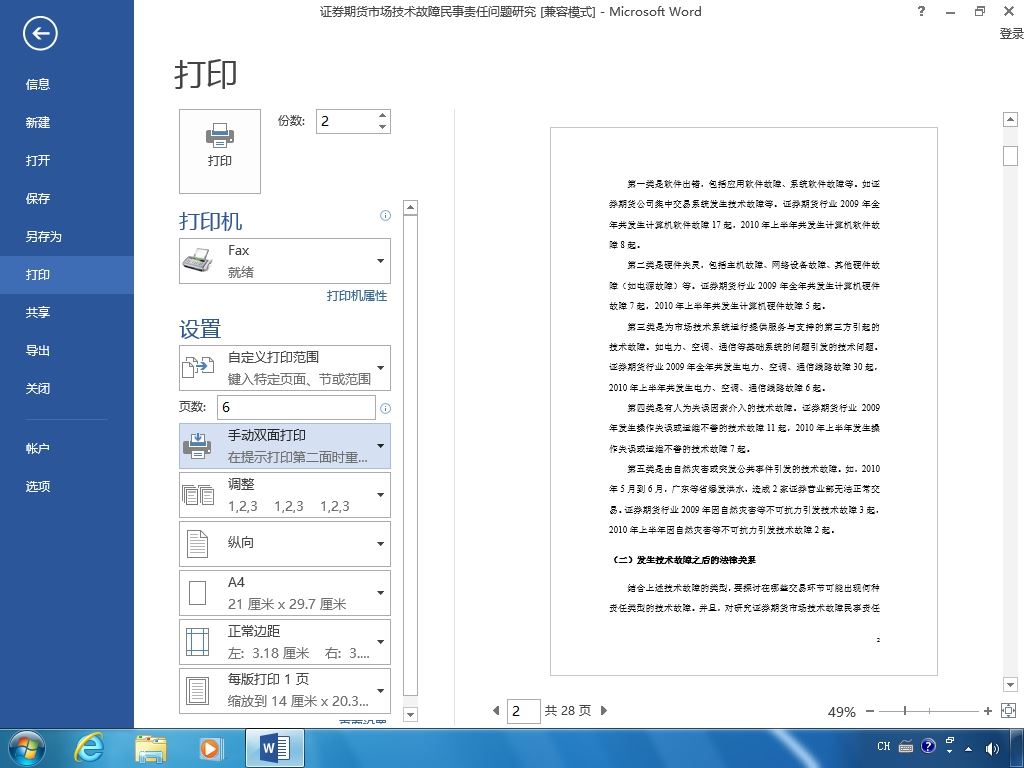Viewport: 1024px width, 768px height.
Task: Open Word Help question mark
Action: 921,11
